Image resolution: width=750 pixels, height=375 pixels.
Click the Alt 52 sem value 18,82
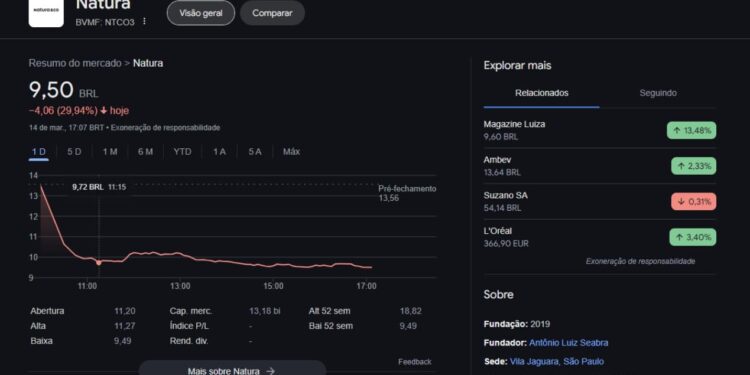tap(410, 311)
